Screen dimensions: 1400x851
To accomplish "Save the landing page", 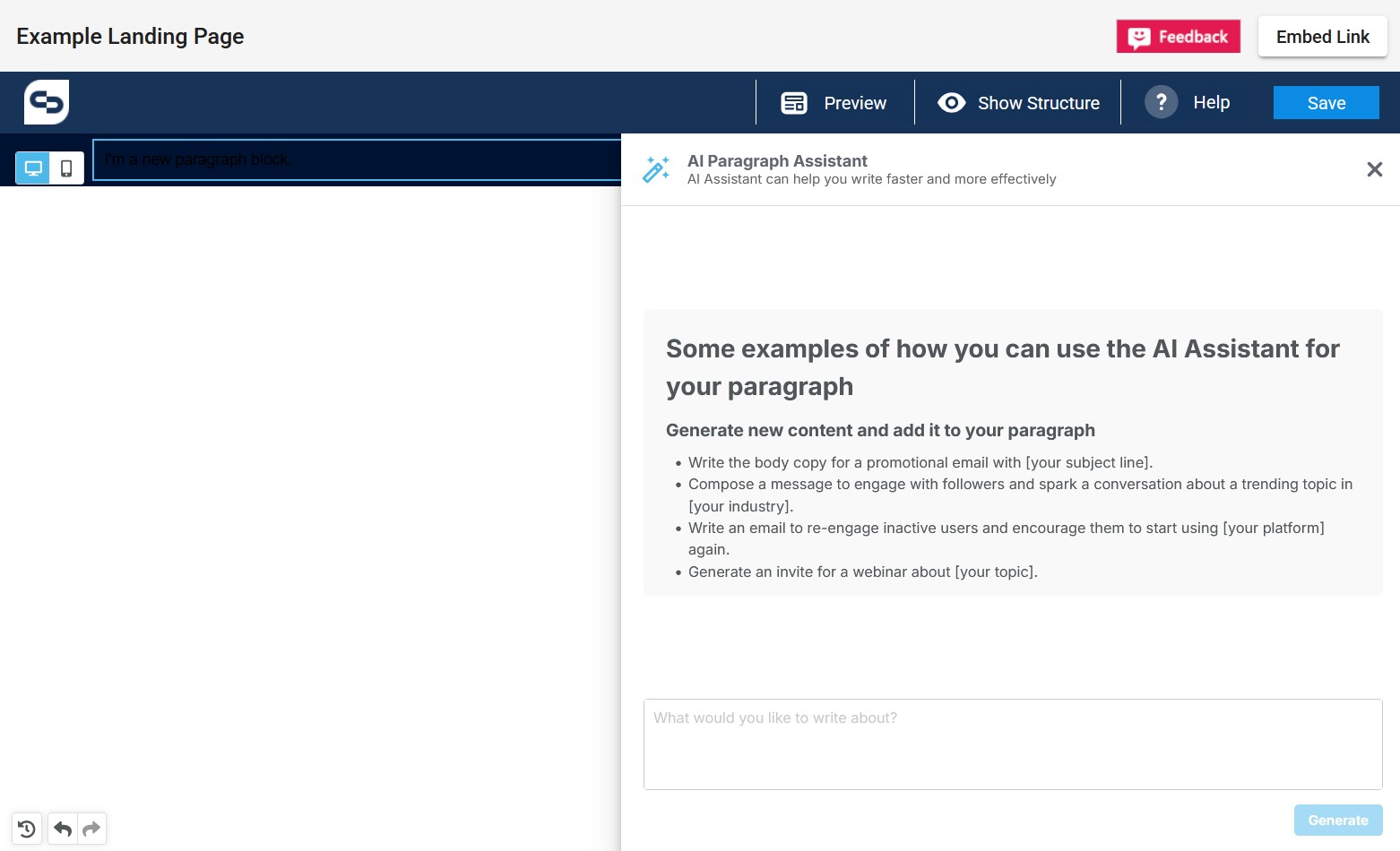I will click(x=1326, y=103).
